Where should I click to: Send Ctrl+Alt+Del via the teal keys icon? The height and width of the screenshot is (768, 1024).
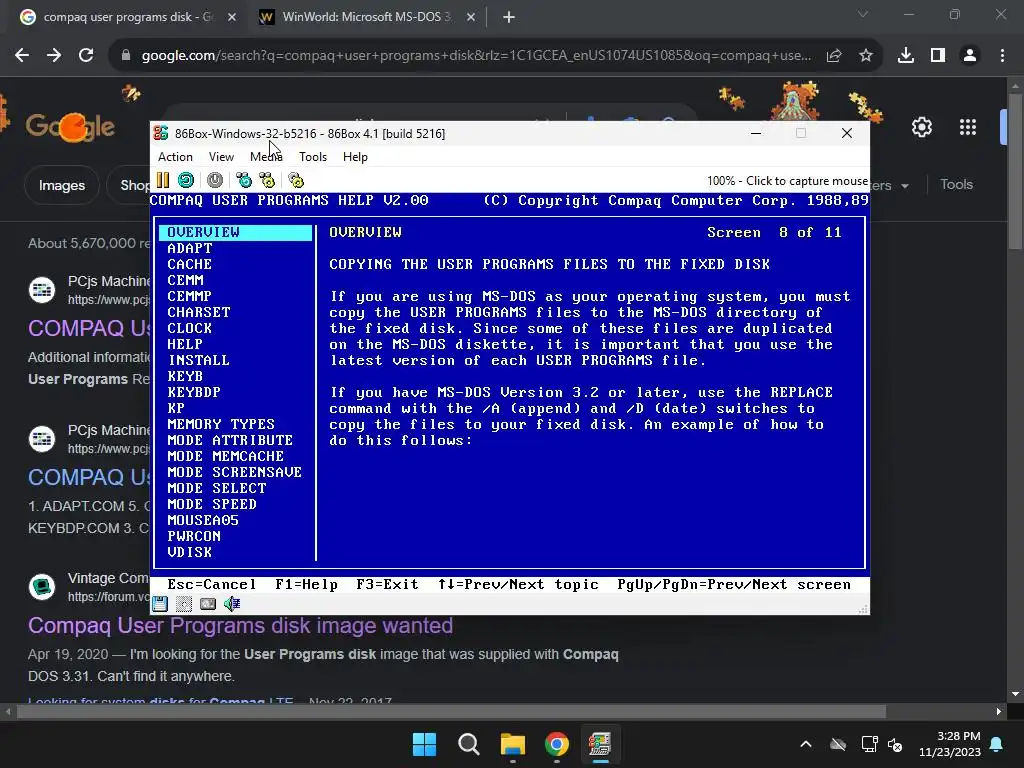[x=244, y=180]
